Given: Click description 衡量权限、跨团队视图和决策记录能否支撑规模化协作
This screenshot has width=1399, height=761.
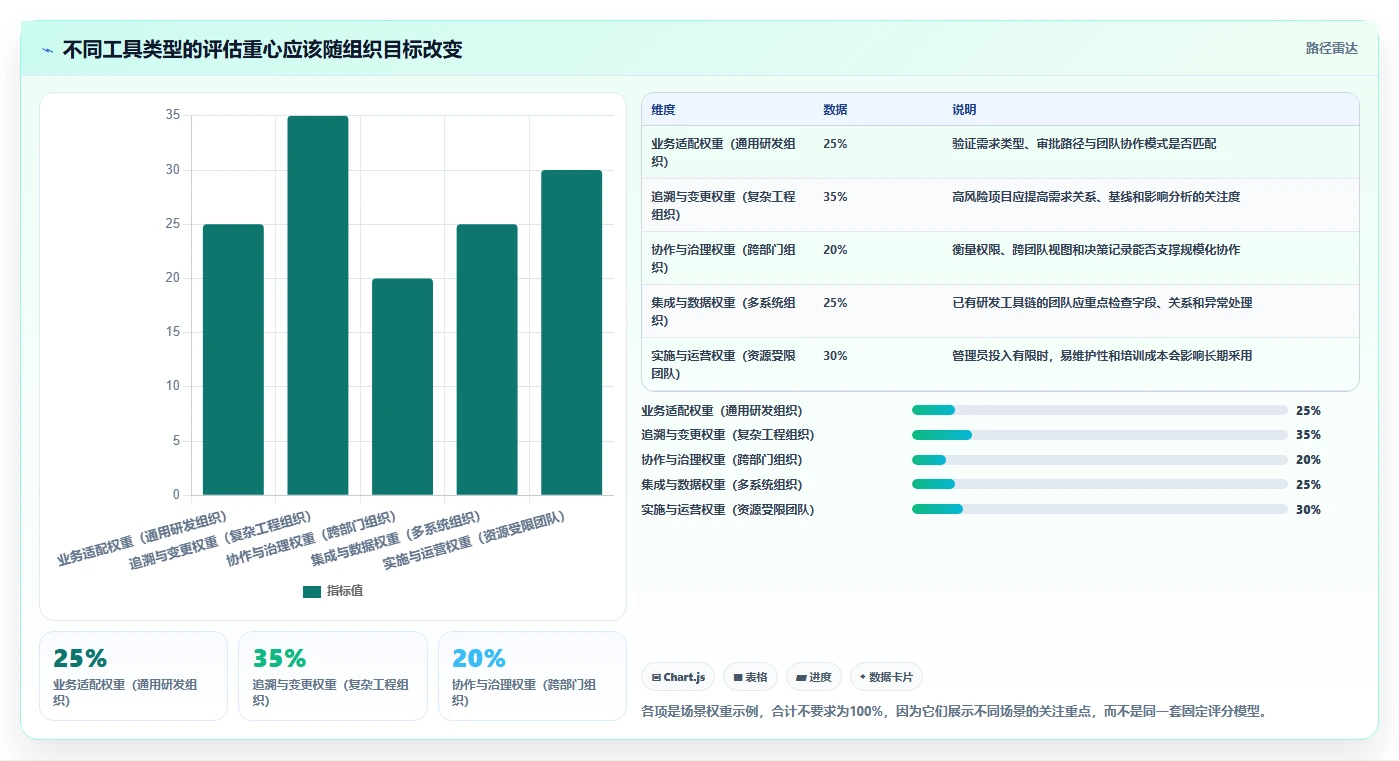Looking at the screenshot, I should point(1096,250).
